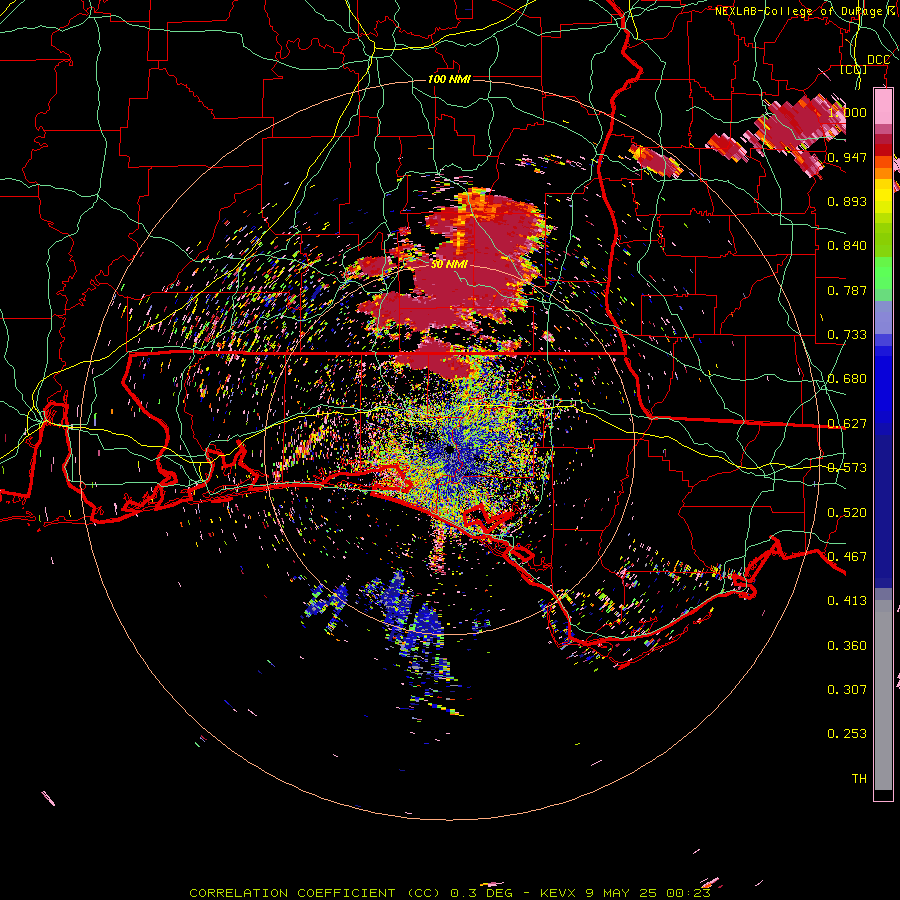
Task: Pick the gray segment of the color bar
Action: [883, 695]
